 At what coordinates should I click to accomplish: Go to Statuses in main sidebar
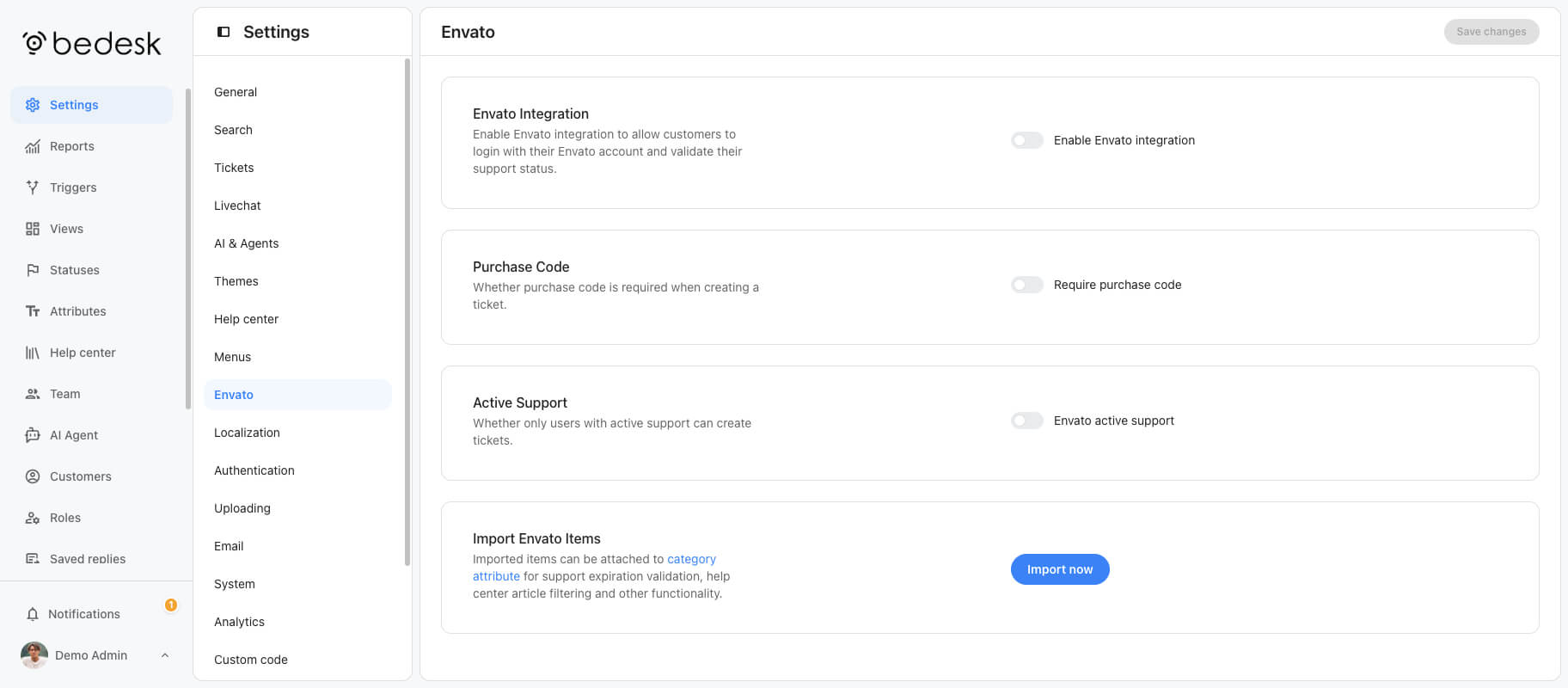[x=91, y=270]
